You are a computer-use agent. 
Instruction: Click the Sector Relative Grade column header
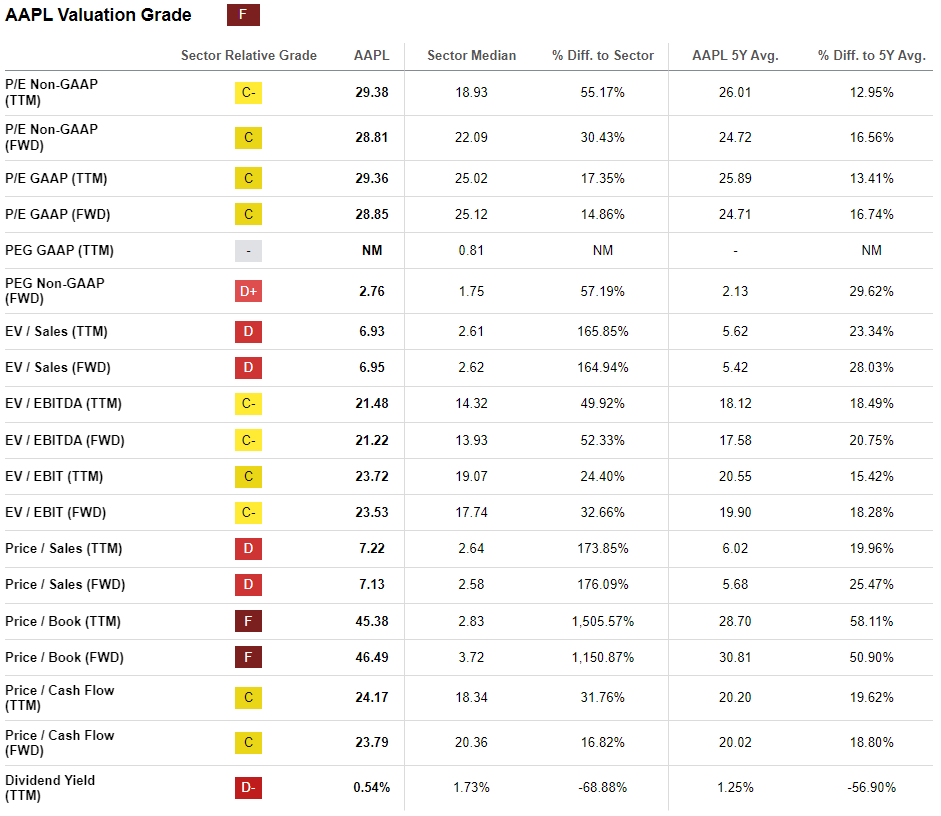[249, 56]
